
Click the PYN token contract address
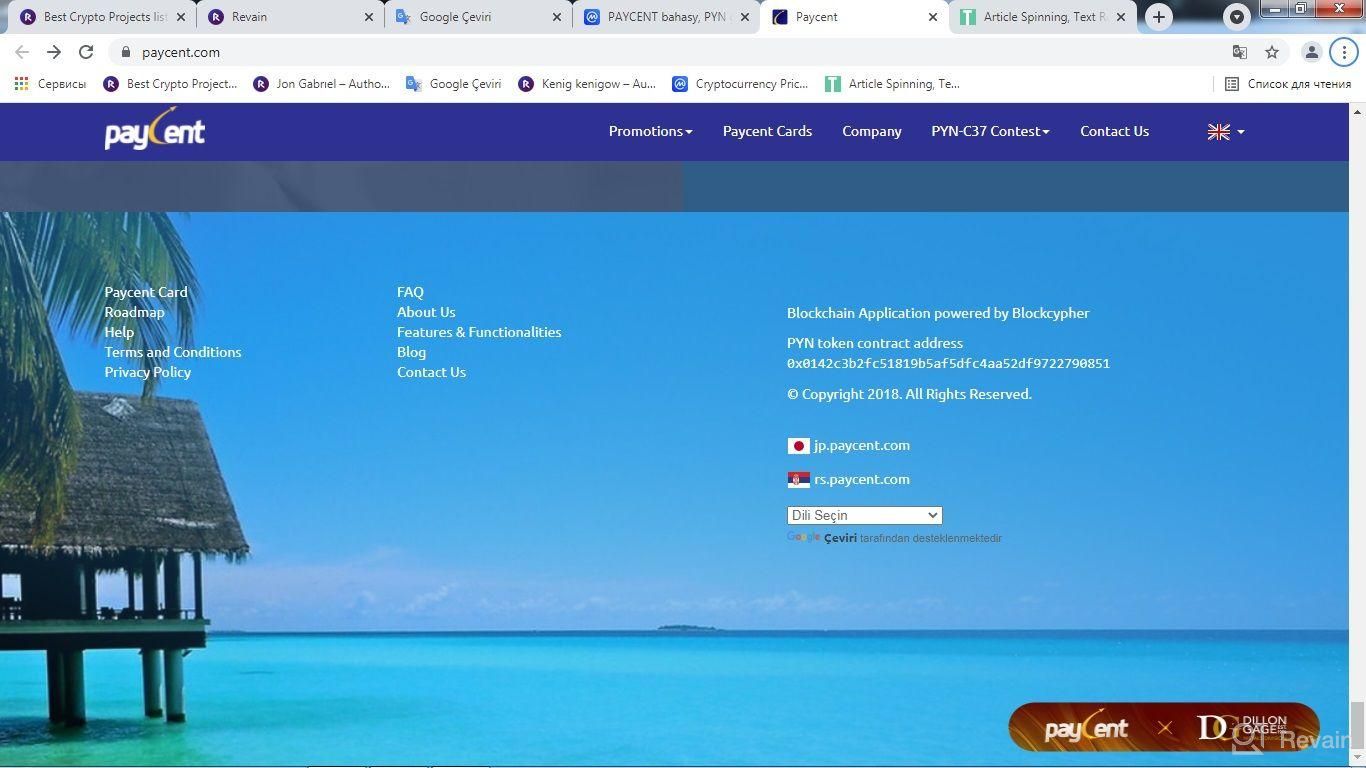[x=948, y=364]
